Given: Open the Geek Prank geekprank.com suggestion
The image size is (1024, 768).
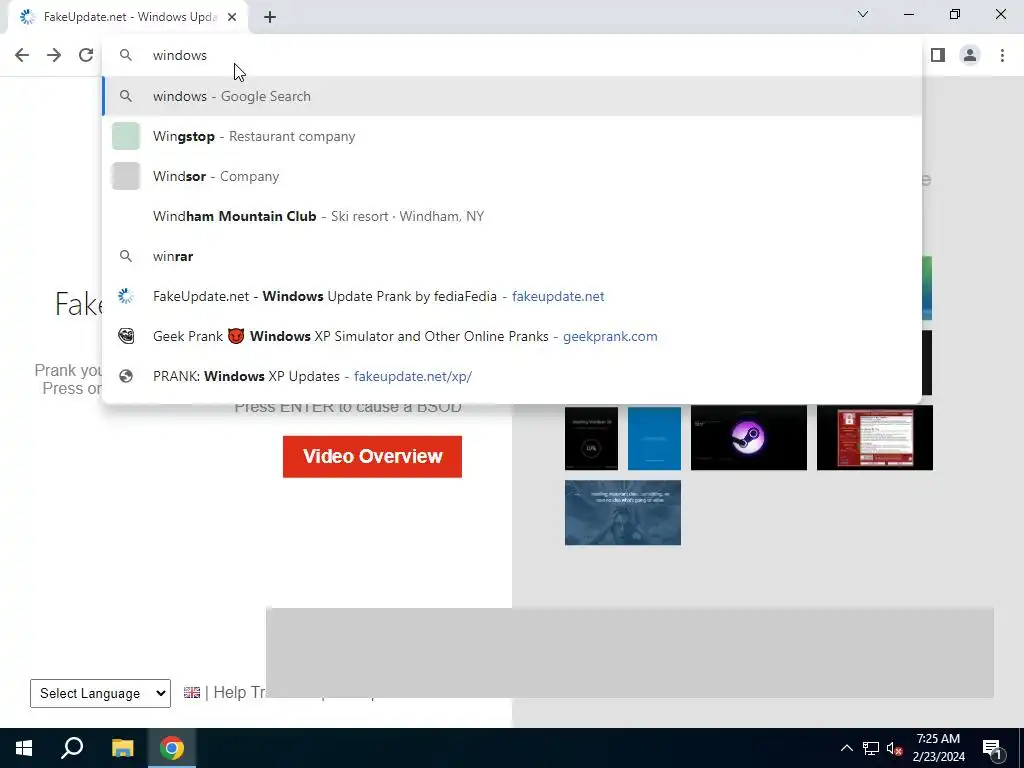Looking at the screenshot, I should click(512, 336).
